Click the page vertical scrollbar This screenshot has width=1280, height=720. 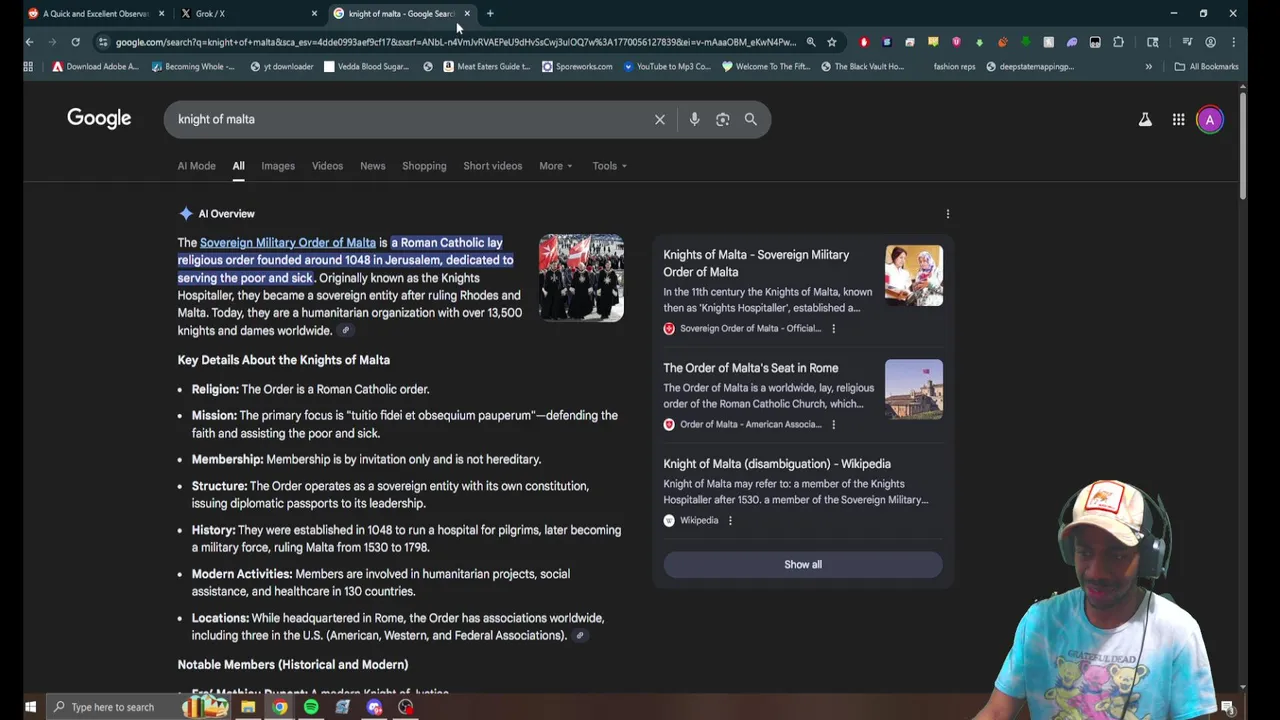(x=1243, y=145)
